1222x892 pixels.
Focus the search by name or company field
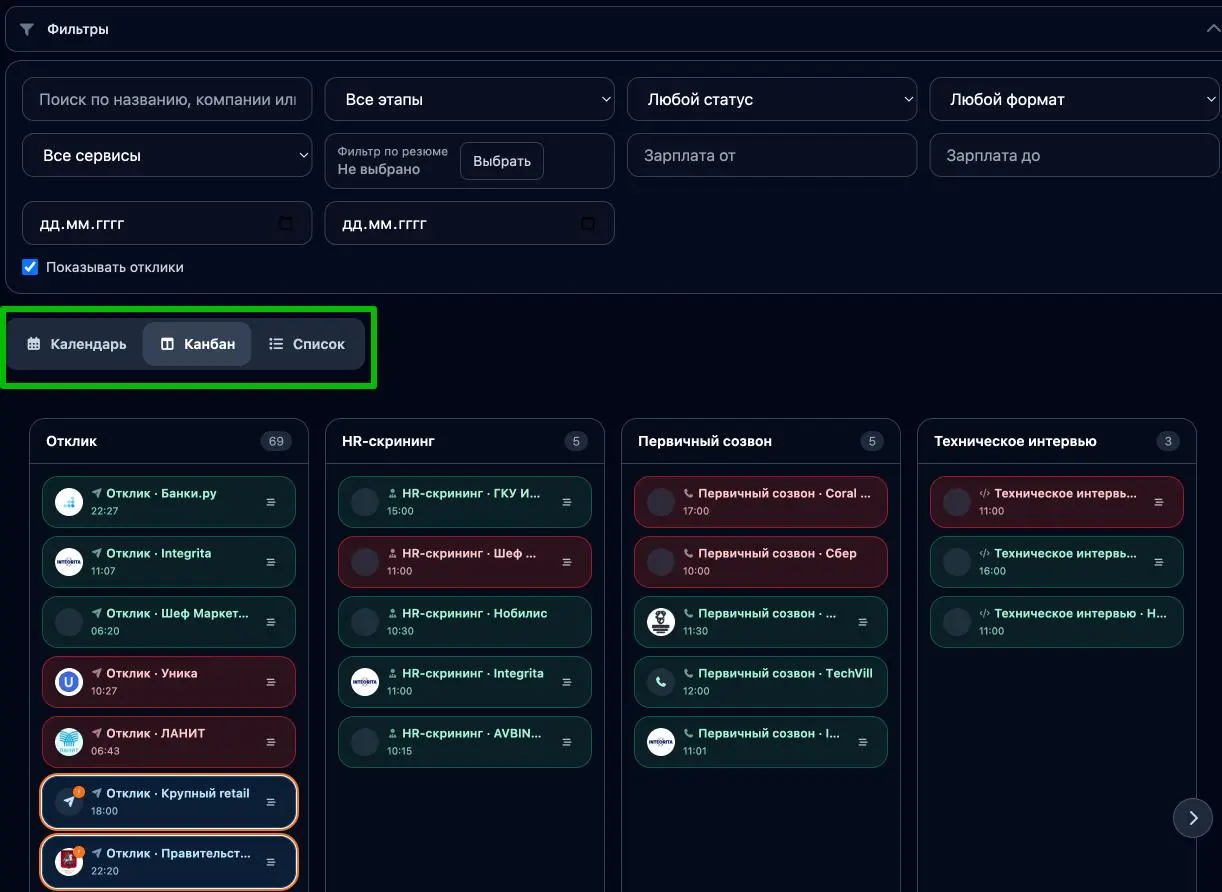[167, 100]
